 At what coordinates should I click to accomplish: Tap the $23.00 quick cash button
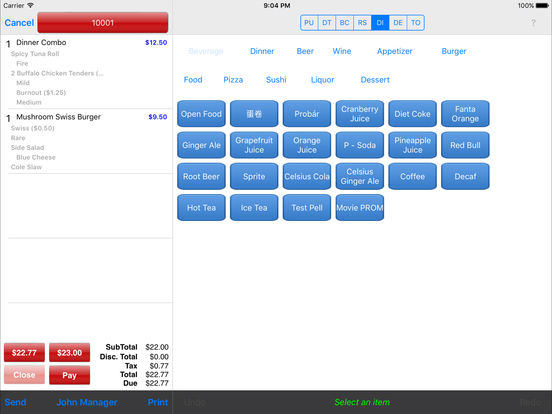(69, 352)
